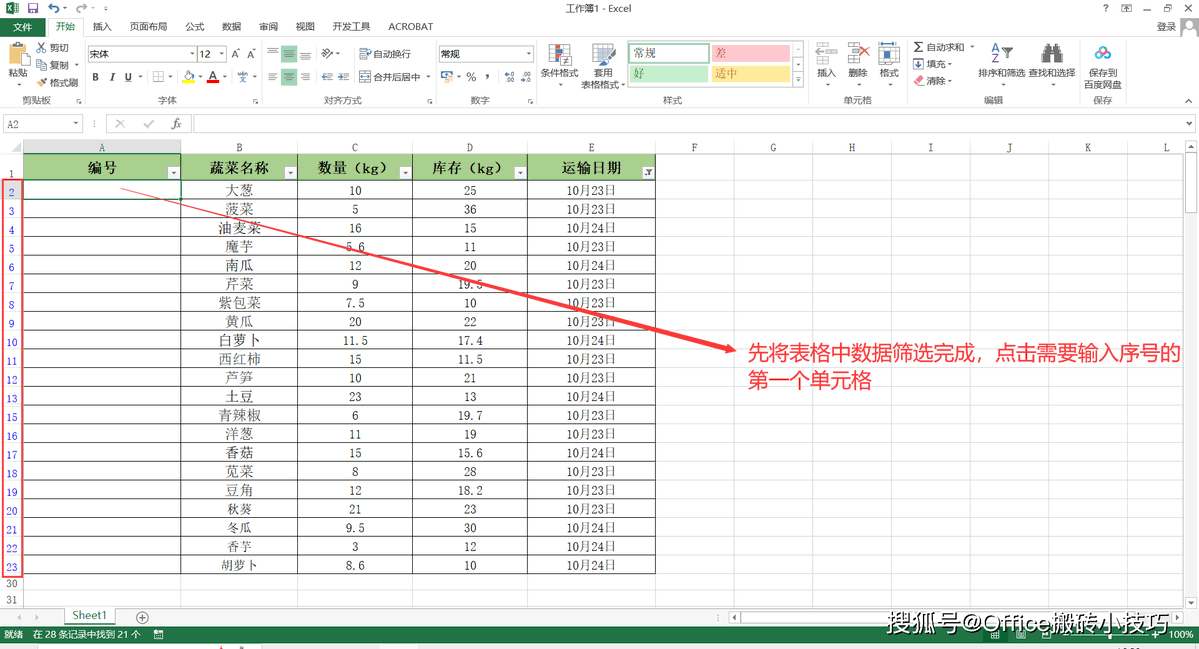Open filter dropdown on 库存（kg） column
This screenshot has width=1199, height=649.
click(x=520, y=173)
